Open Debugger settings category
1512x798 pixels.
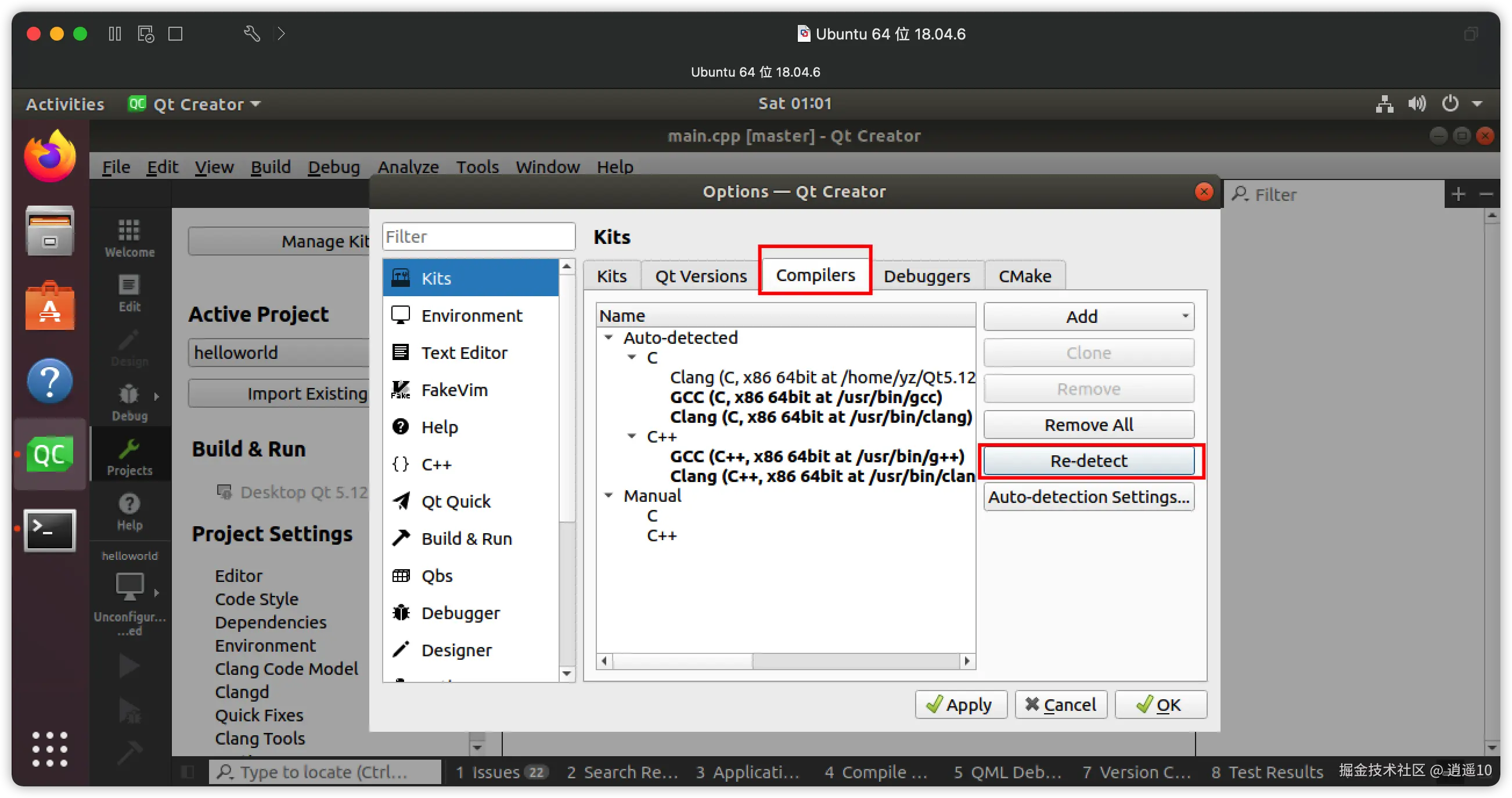point(460,613)
